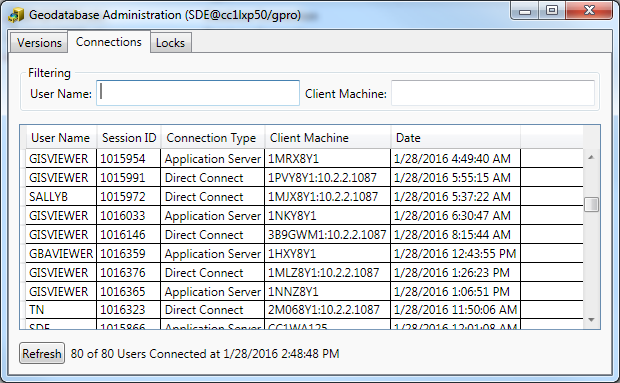Screen dimensions: 620x383
Task: Click client machine 1MLZ8Y1:10.2.2.1087 cell
Action: [x=327, y=272]
